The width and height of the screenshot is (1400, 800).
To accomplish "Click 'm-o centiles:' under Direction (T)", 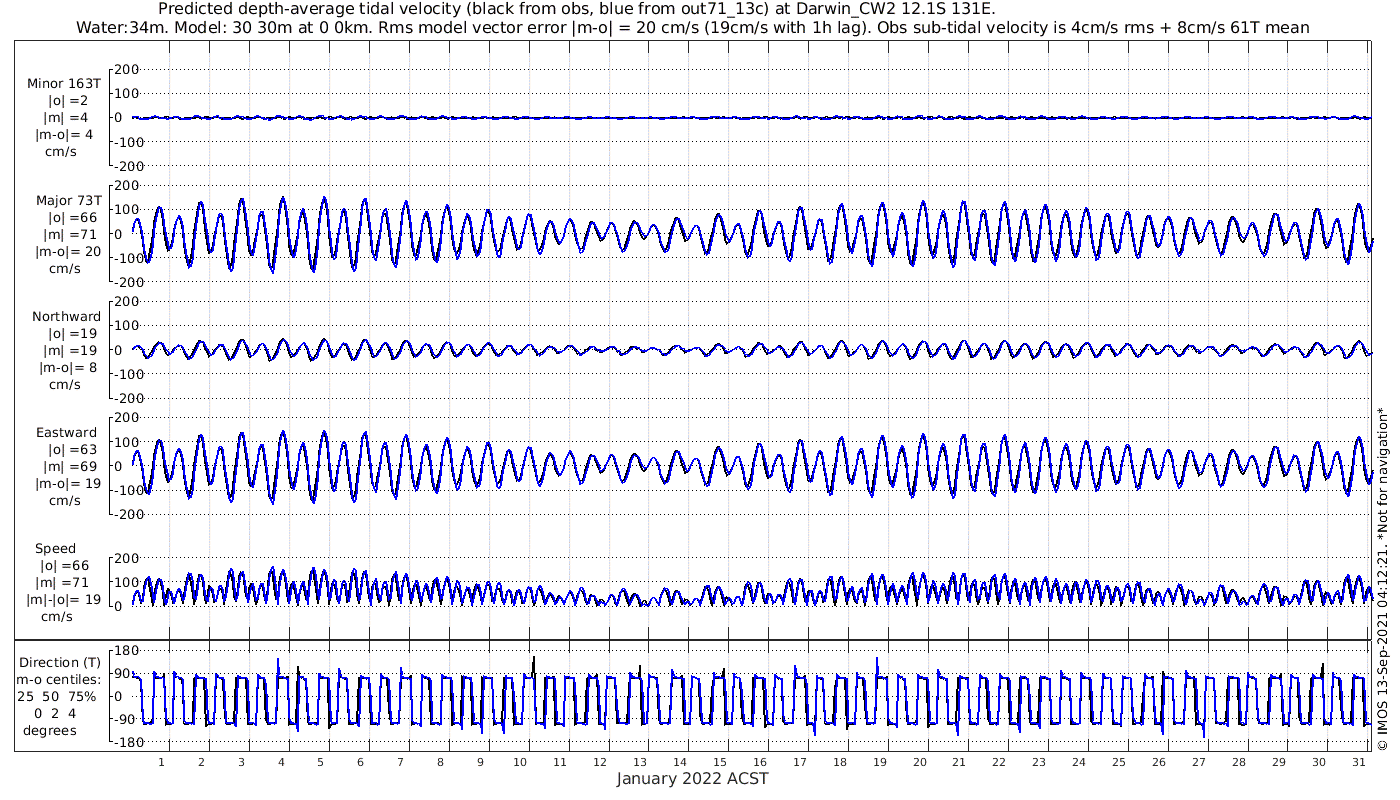I will (60, 680).
